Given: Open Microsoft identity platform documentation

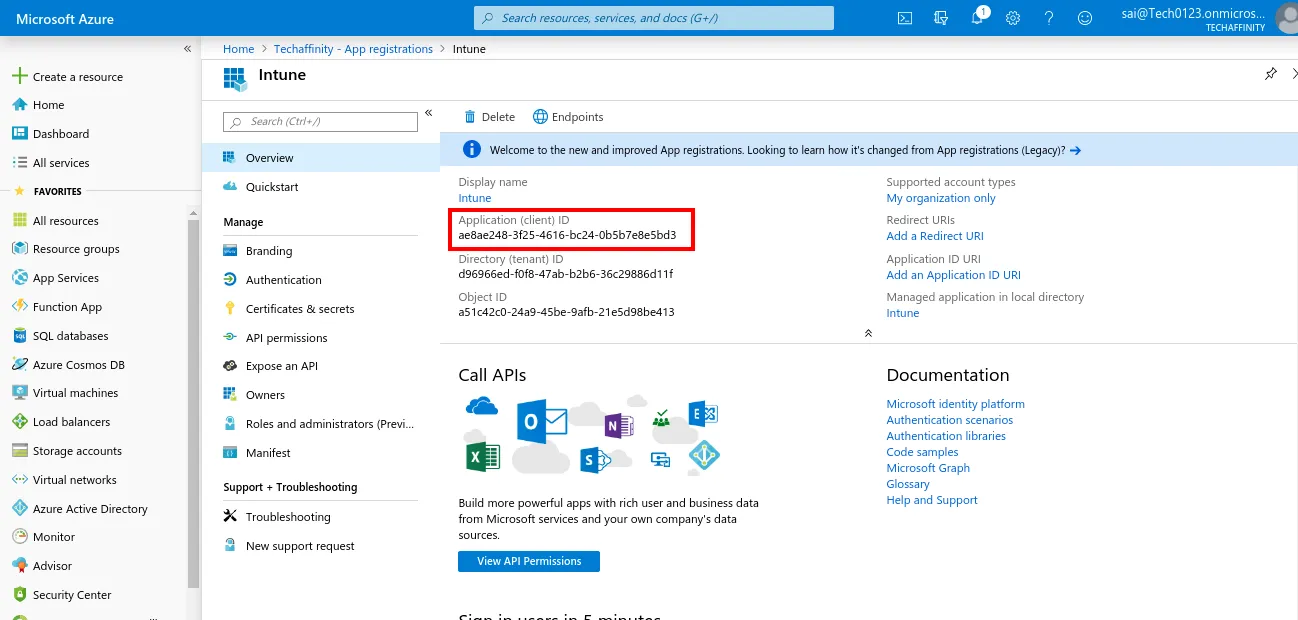Looking at the screenshot, I should 955,404.
